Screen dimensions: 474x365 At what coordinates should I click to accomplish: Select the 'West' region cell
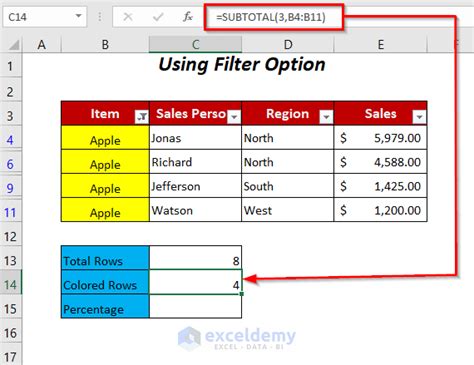point(287,210)
